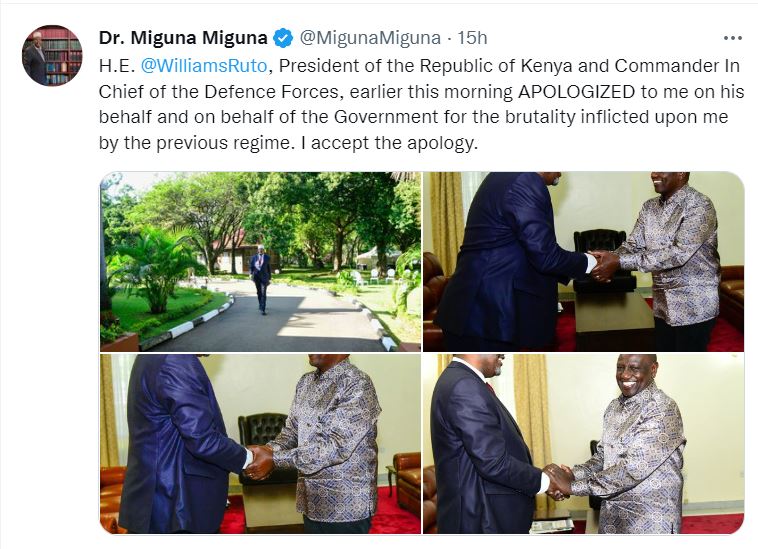Open Dr. Miguna Miguna's profile avatar
Viewport: 758px width, 549px height.
click(52, 55)
